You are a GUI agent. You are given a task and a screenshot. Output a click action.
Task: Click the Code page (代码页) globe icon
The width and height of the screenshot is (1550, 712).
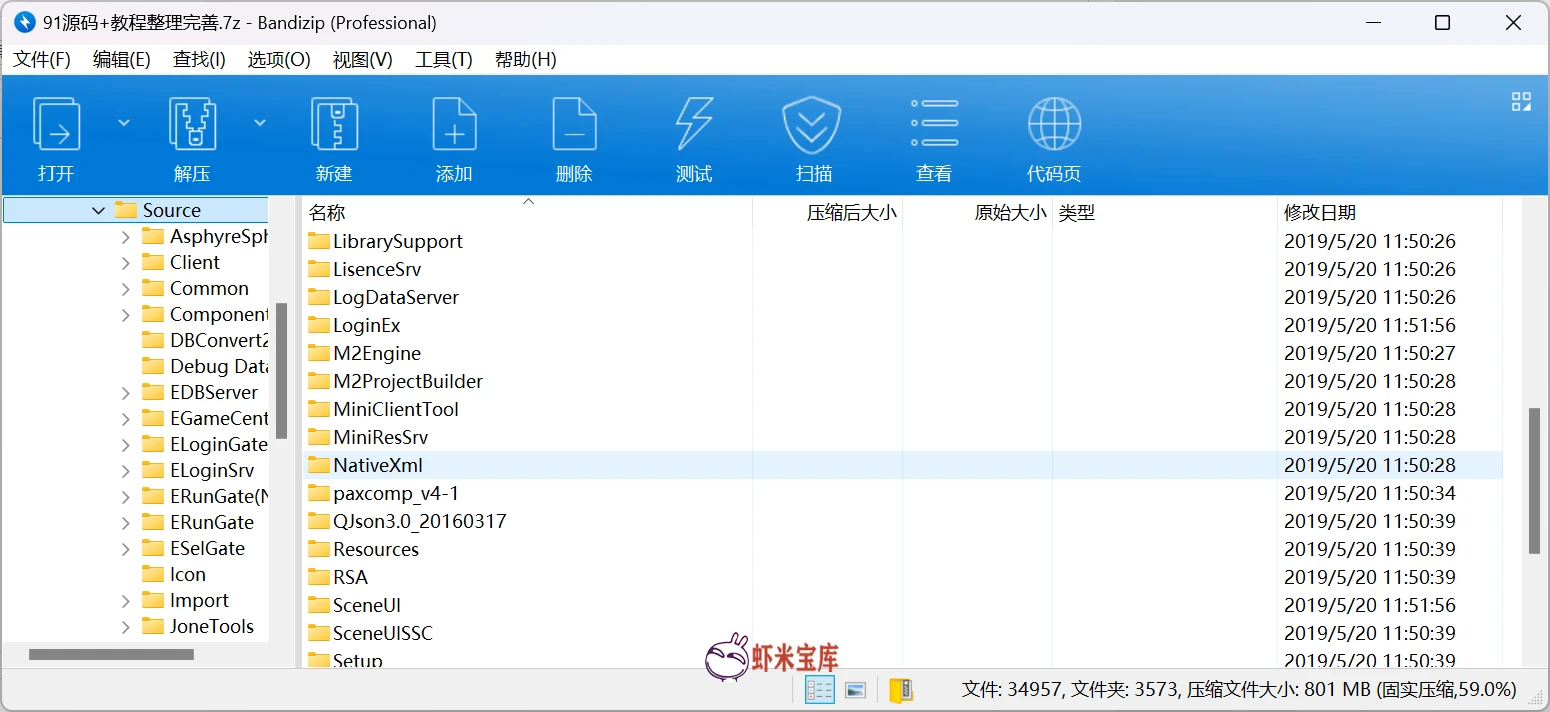coord(1054,124)
